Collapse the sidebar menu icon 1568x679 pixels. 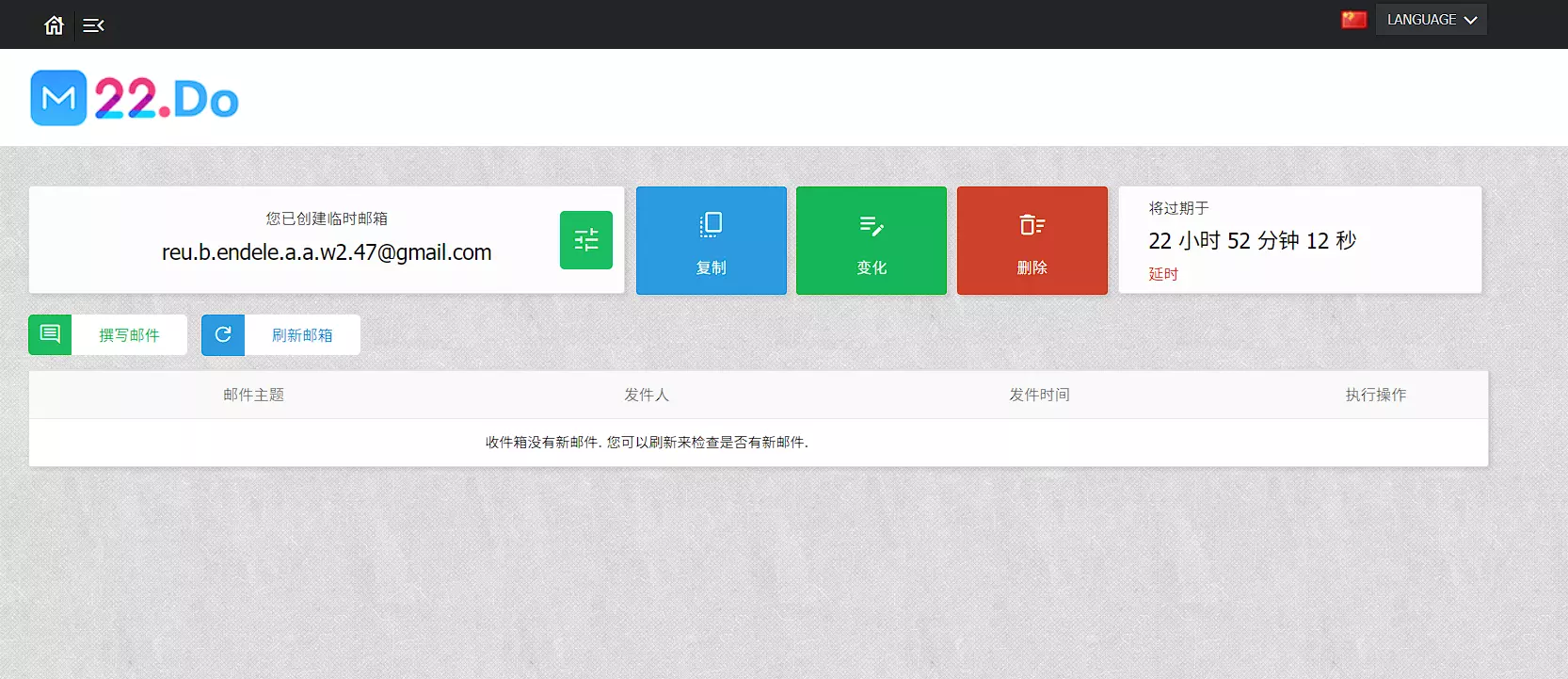pyautogui.click(x=93, y=25)
